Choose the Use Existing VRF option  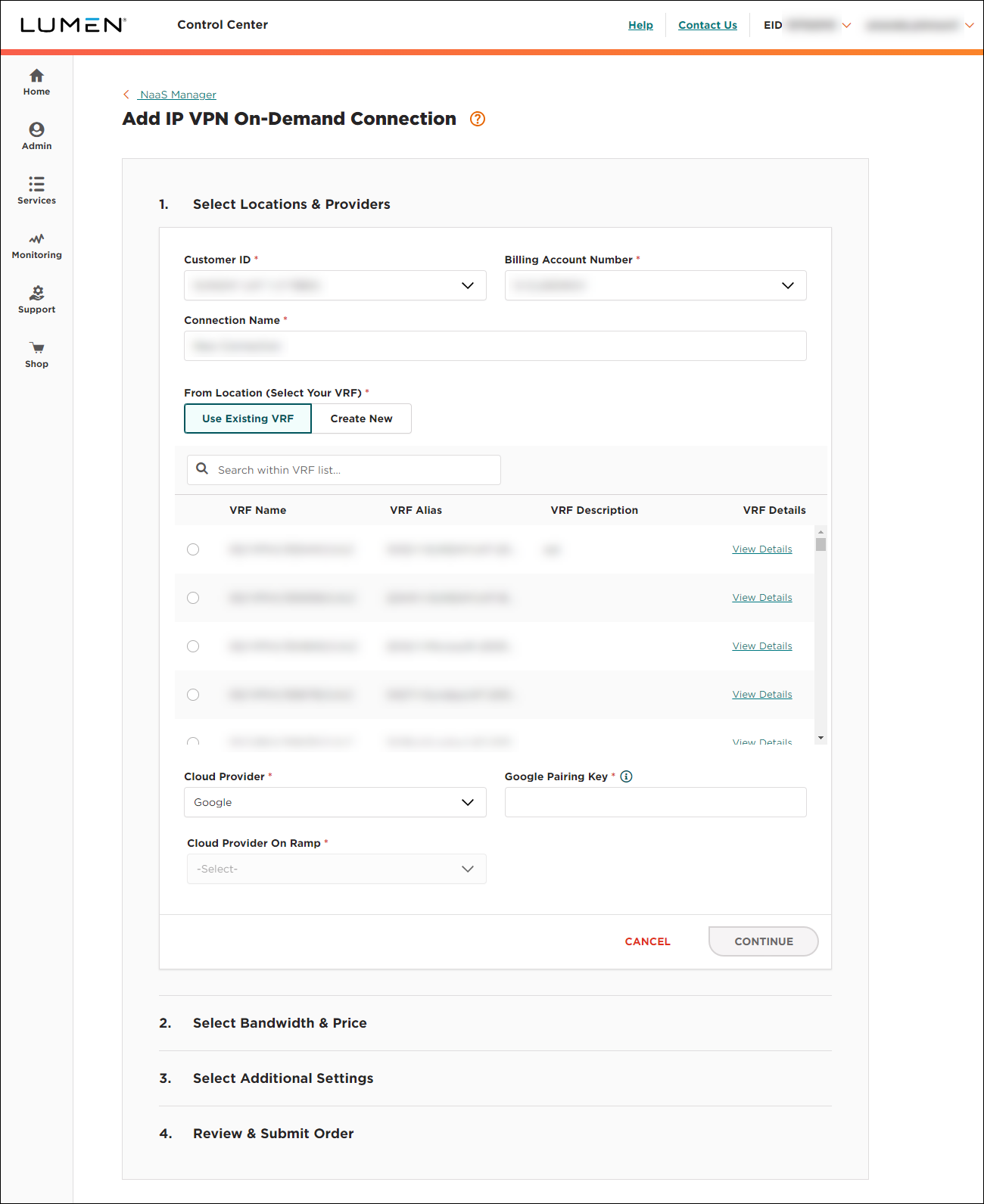coord(248,418)
